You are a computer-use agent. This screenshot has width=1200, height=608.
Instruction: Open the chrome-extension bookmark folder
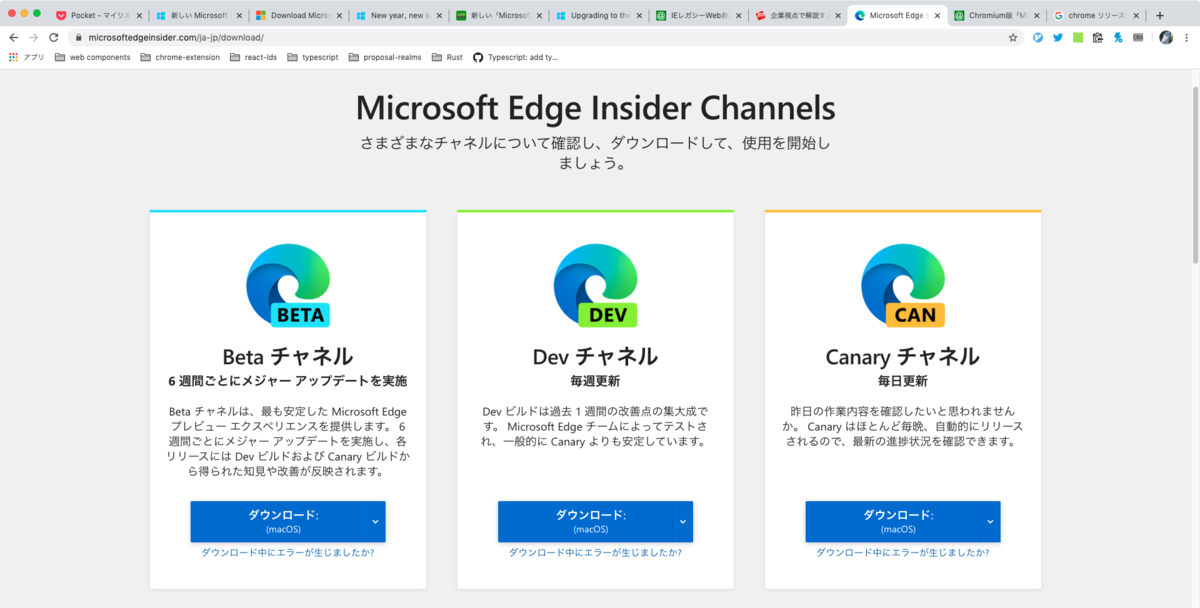pyautogui.click(x=180, y=57)
